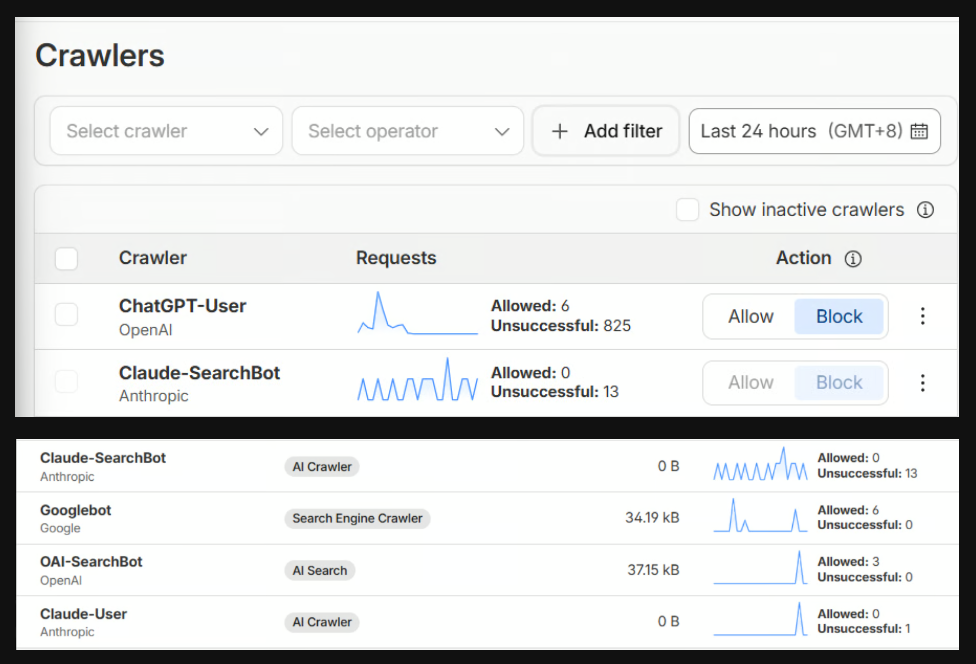Click the Crawlers page heading
This screenshot has width=976, height=664.
pos(100,55)
